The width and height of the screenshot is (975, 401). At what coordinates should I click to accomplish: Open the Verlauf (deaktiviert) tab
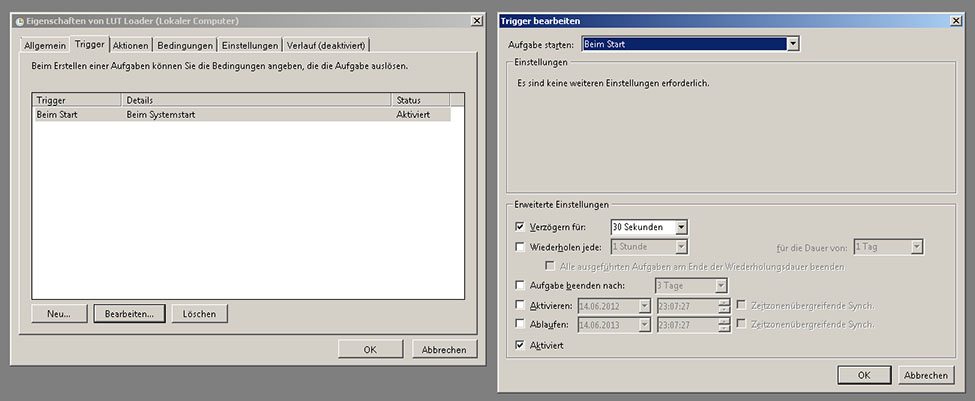tap(327, 45)
